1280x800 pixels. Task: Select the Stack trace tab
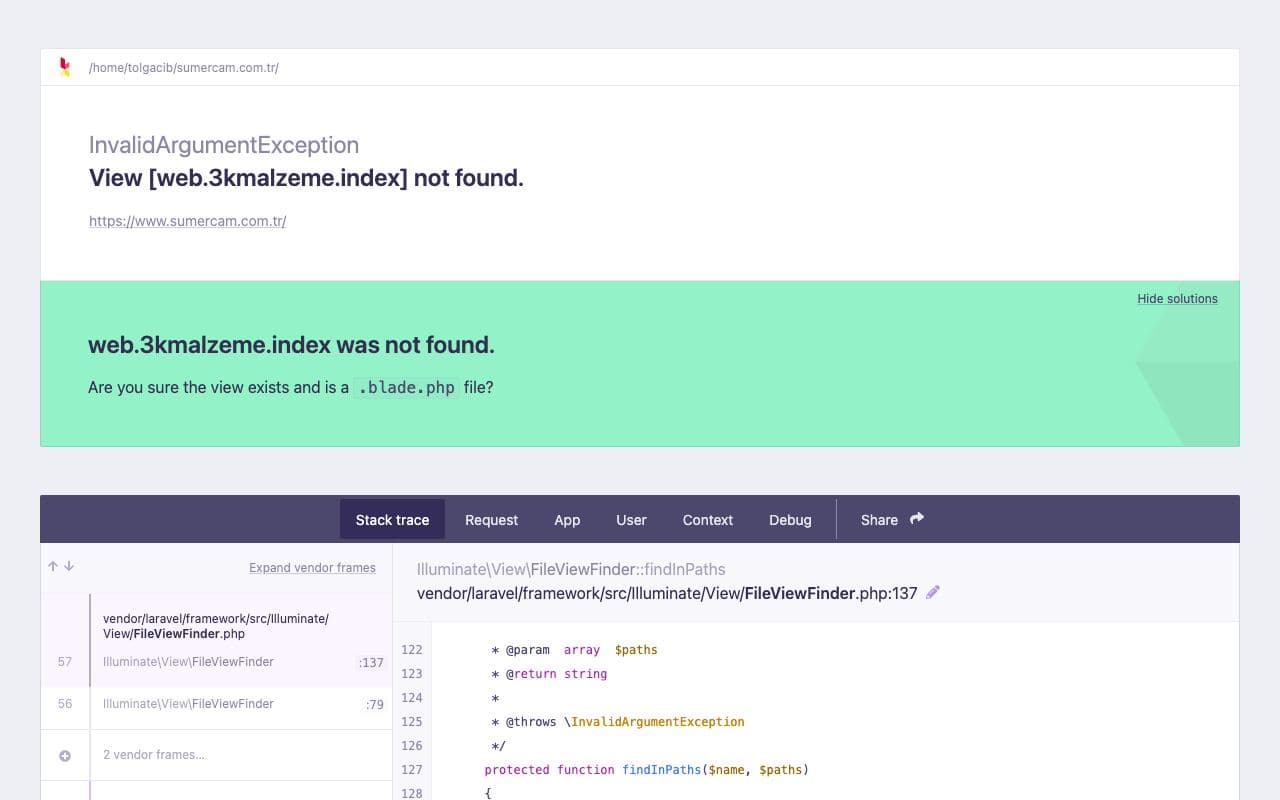coord(392,520)
